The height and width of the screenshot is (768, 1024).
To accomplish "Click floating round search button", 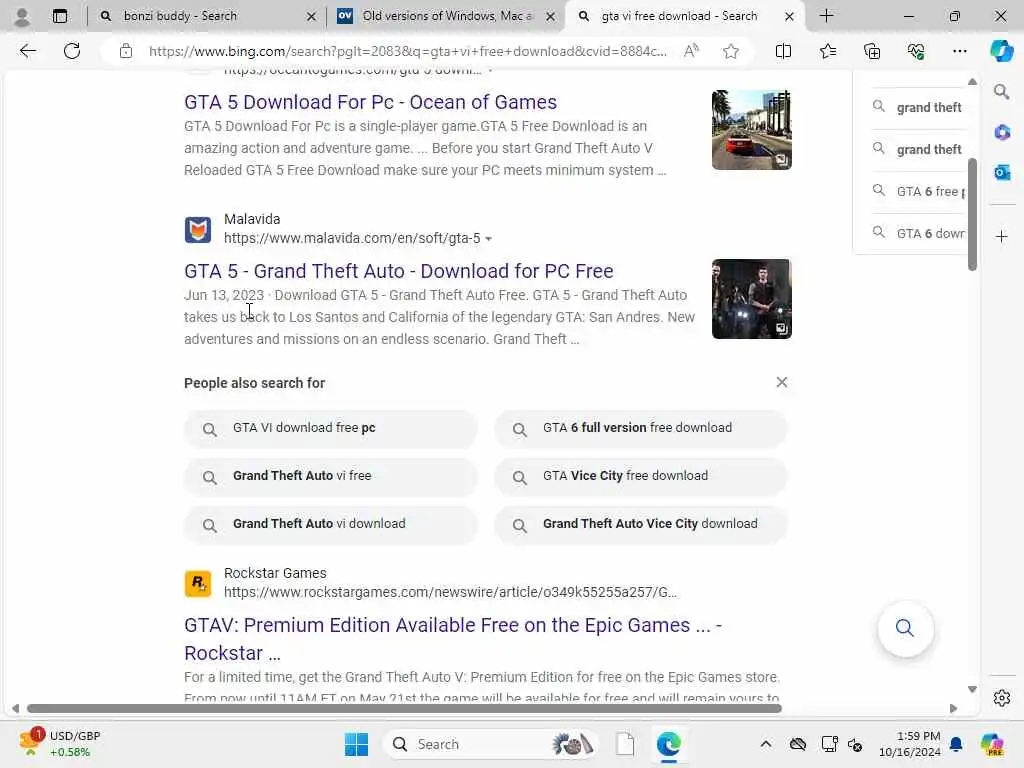I will [x=905, y=628].
